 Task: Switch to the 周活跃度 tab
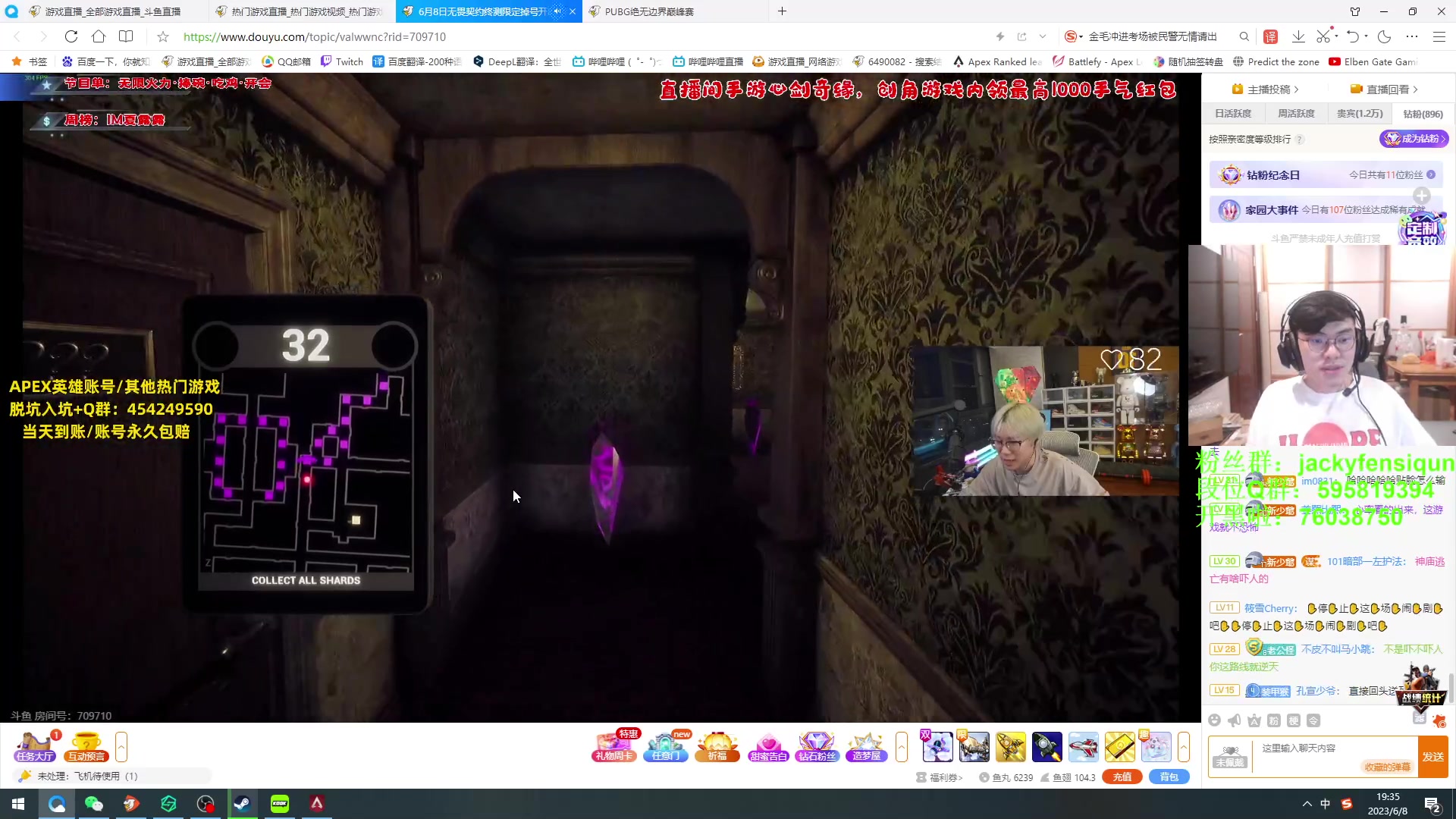tap(1296, 114)
